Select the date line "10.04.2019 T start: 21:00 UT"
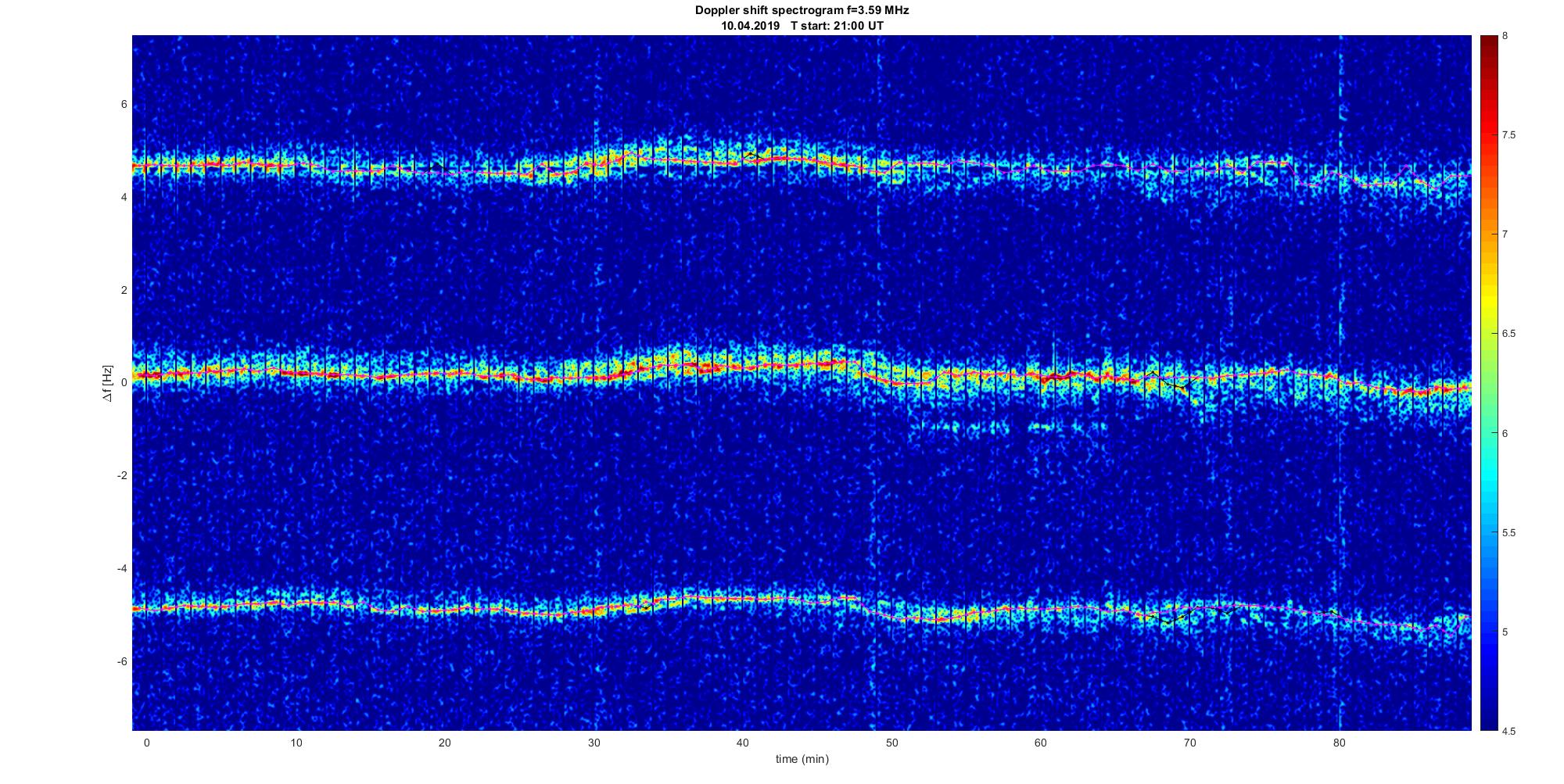Viewport: 1564px width, 784px height. tap(802, 25)
